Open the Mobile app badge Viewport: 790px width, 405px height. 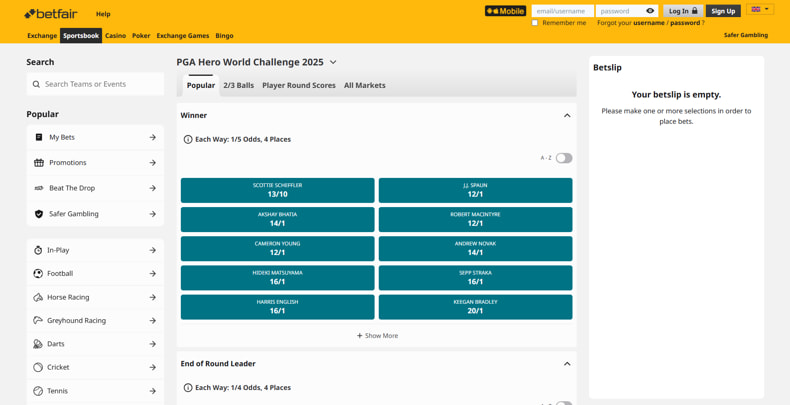pyautogui.click(x=505, y=11)
